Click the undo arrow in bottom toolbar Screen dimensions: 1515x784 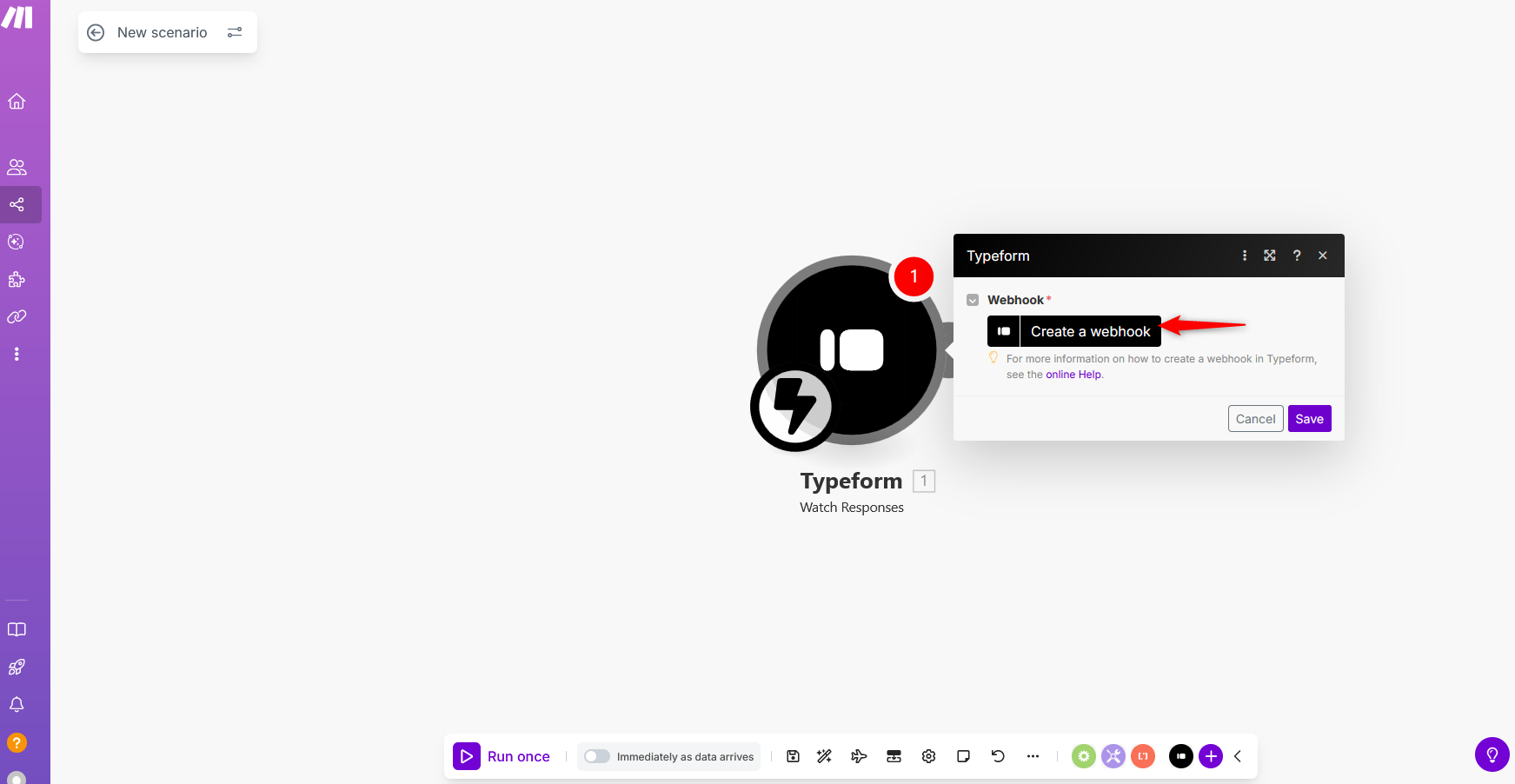[998, 756]
